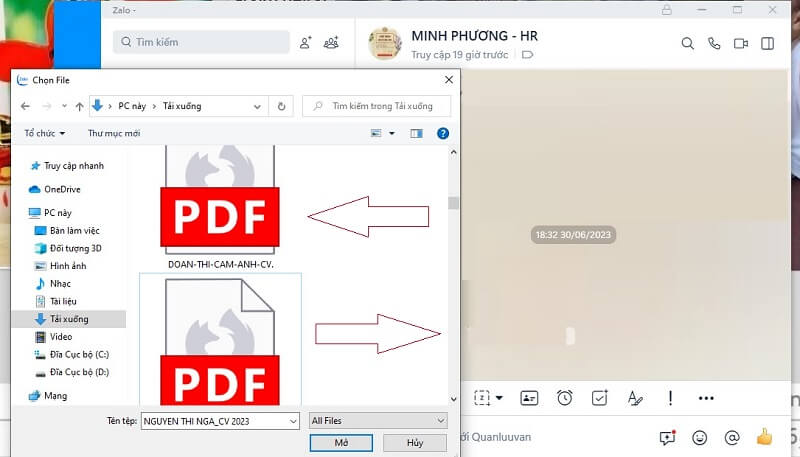This screenshot has height=457, width=800.
Task: Click the Zalo voice call icon
Action: [714, 44]
